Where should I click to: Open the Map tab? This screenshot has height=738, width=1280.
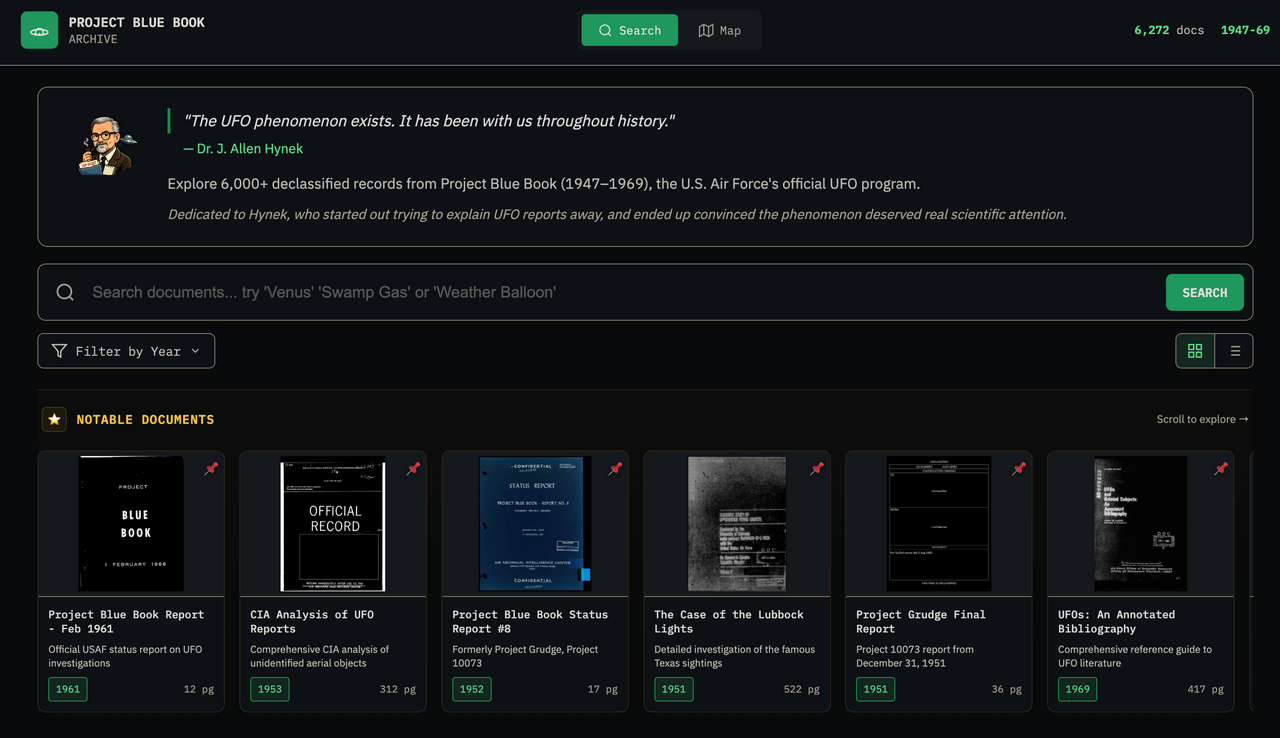click(x=720, y=31)
